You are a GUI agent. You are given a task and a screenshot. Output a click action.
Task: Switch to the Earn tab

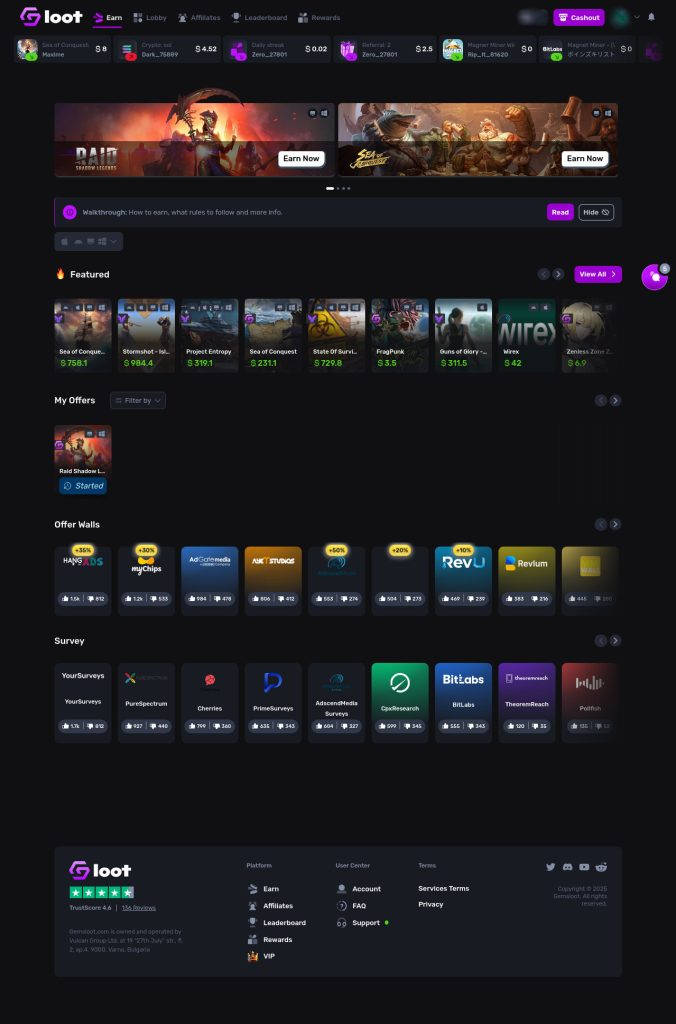pyautogui.click(x=108, y=18)
